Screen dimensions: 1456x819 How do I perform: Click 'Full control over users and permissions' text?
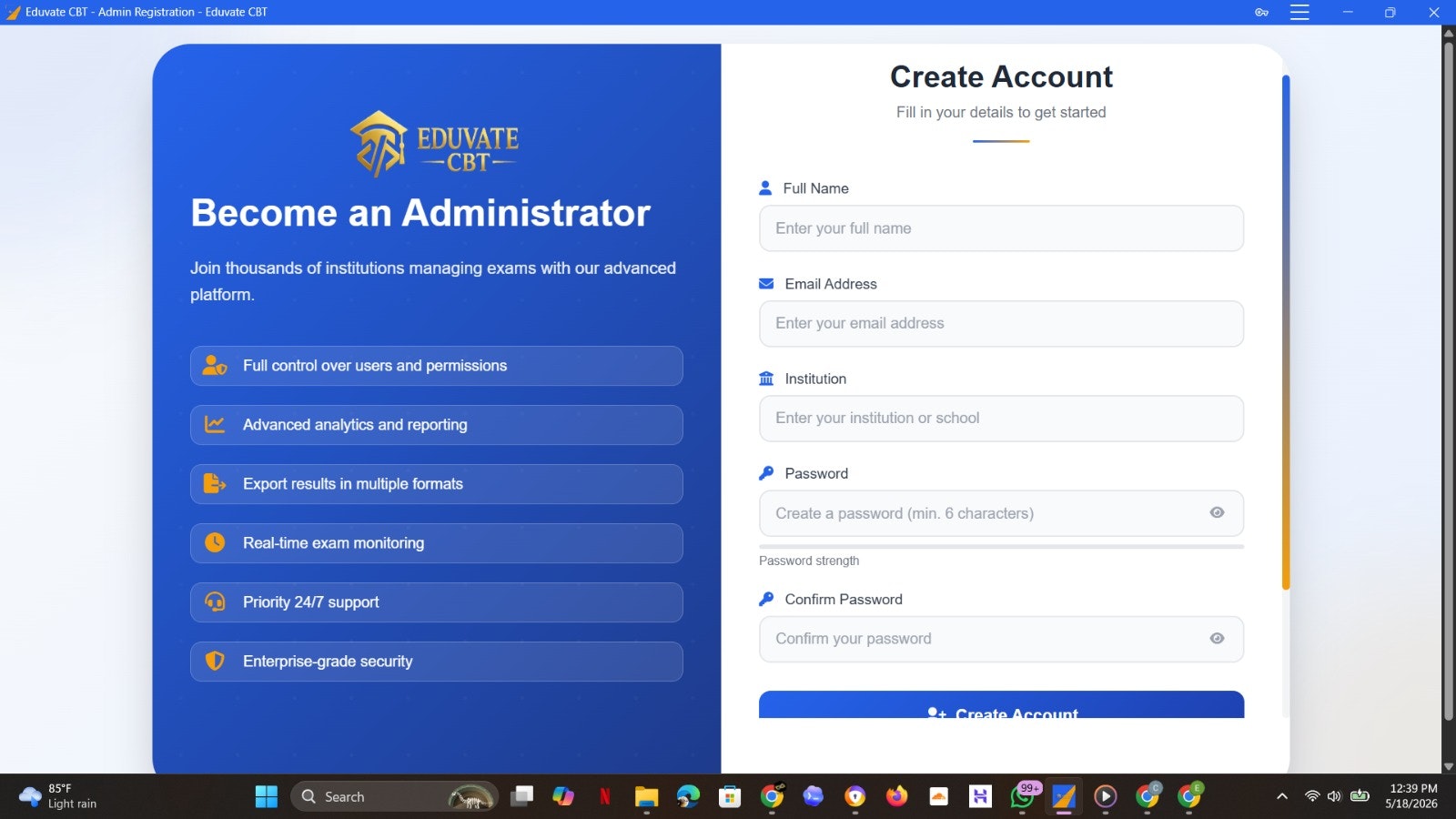click(375, 366)
